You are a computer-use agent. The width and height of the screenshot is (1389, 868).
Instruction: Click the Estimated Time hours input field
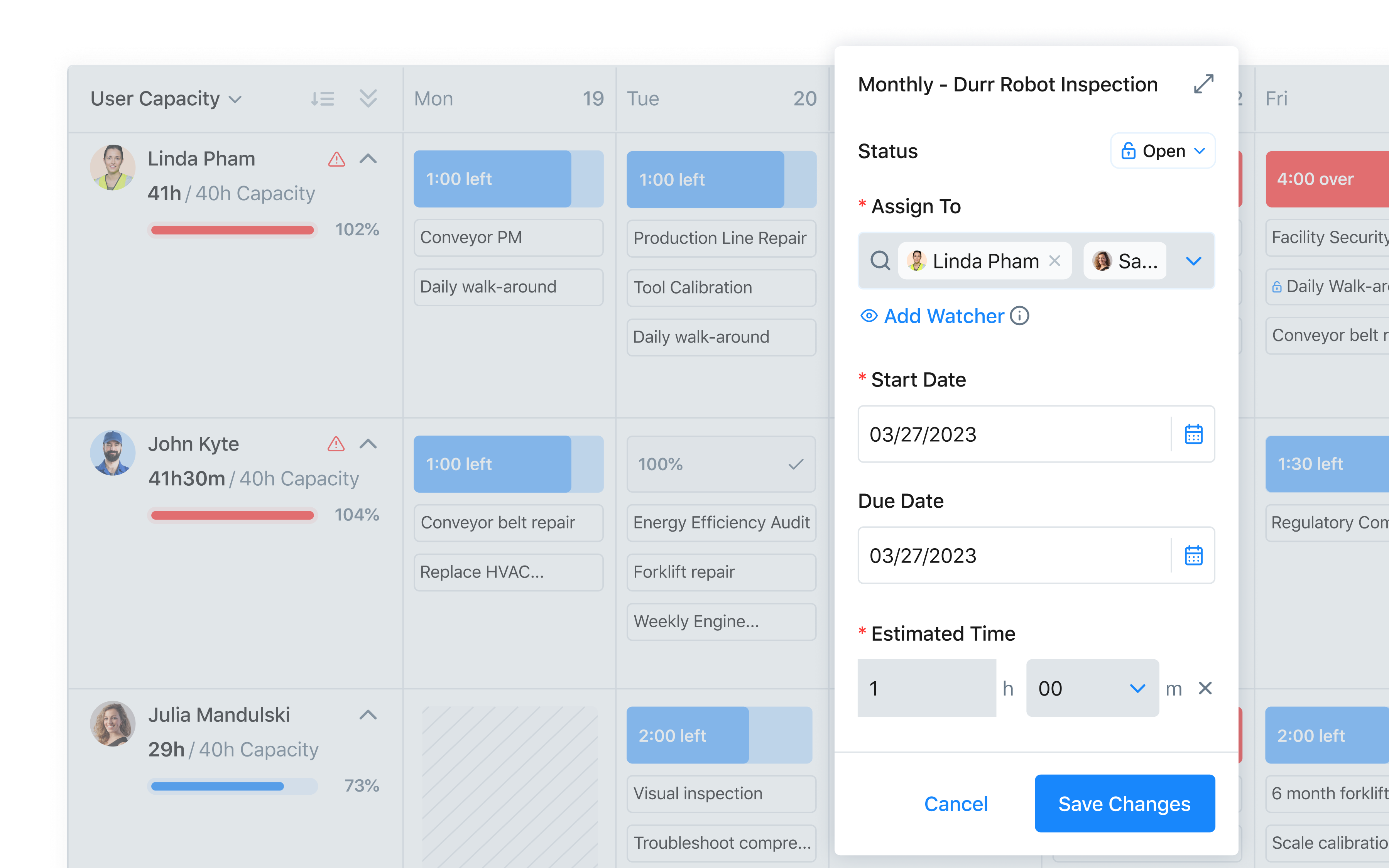click(x=926, y=688)
